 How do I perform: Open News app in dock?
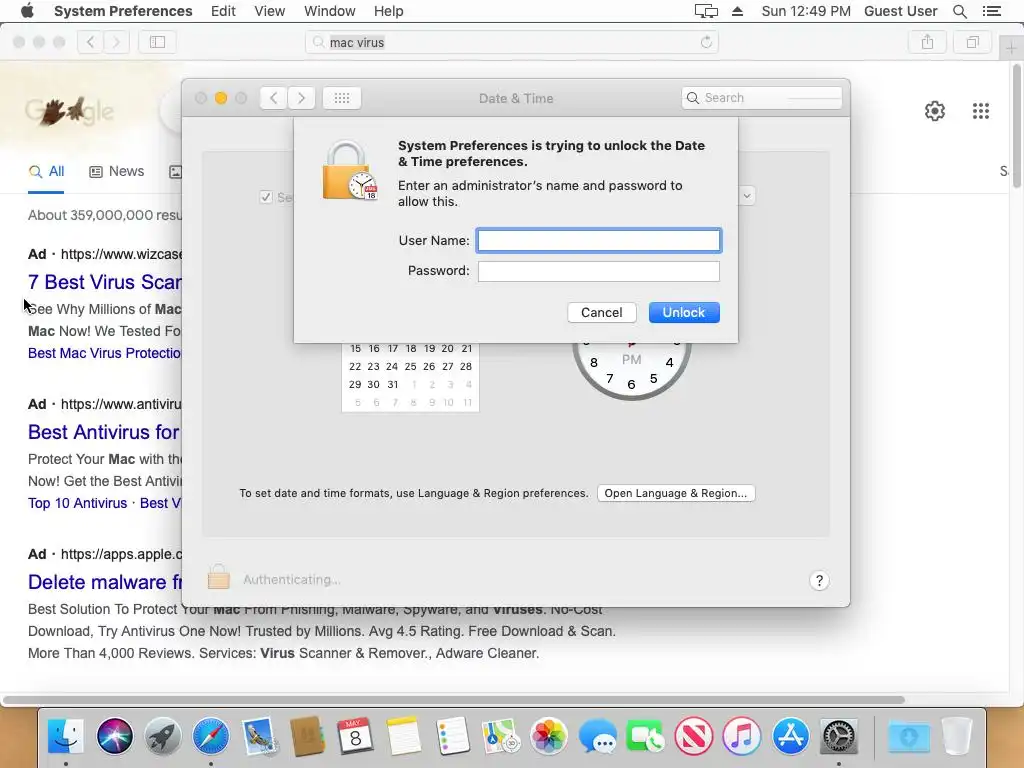pyautogui.click(x=694, y=736)
